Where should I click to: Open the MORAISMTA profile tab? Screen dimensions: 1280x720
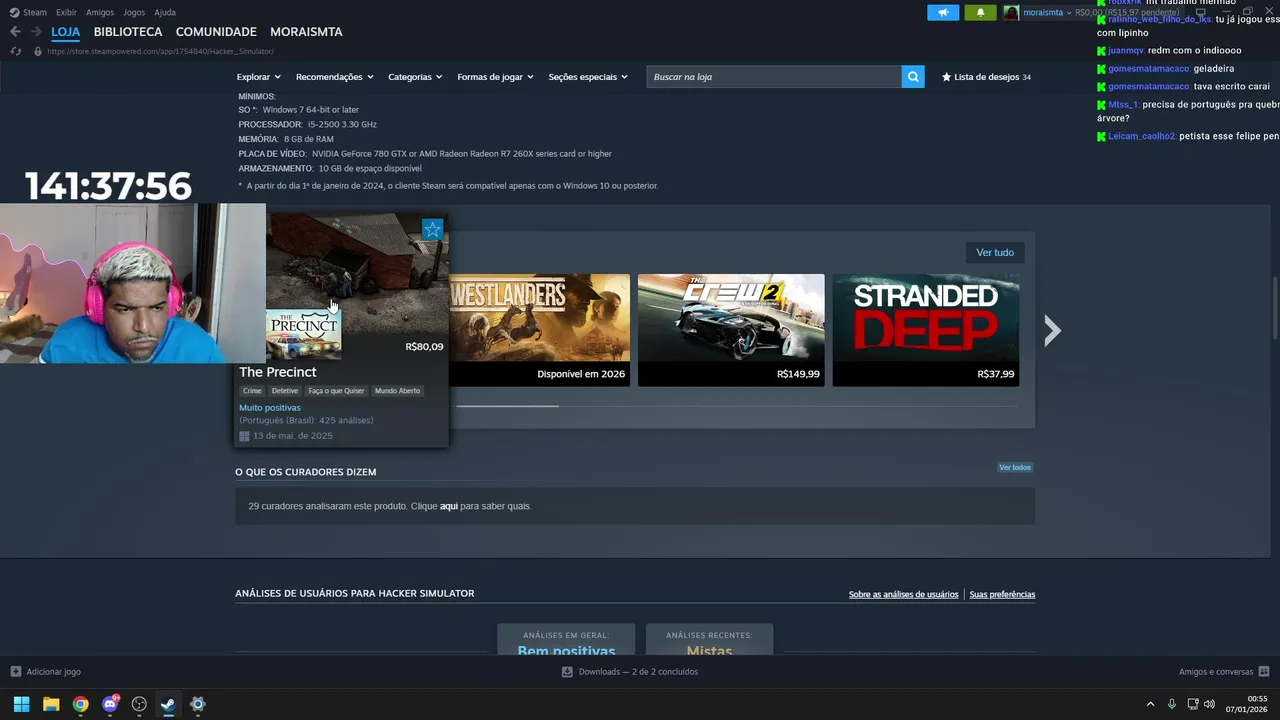306,32
